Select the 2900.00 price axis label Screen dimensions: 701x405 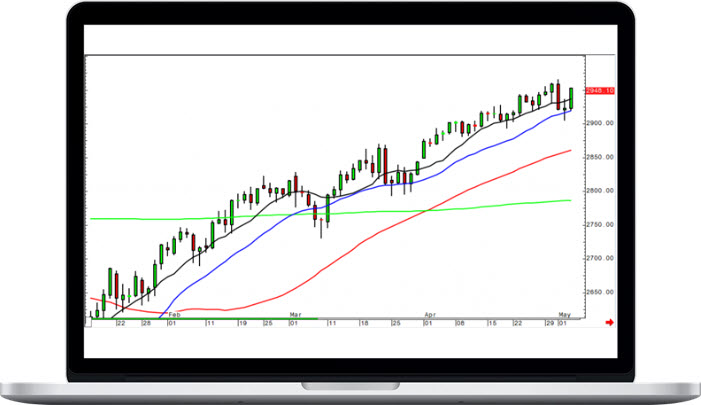tap(599, 123)
